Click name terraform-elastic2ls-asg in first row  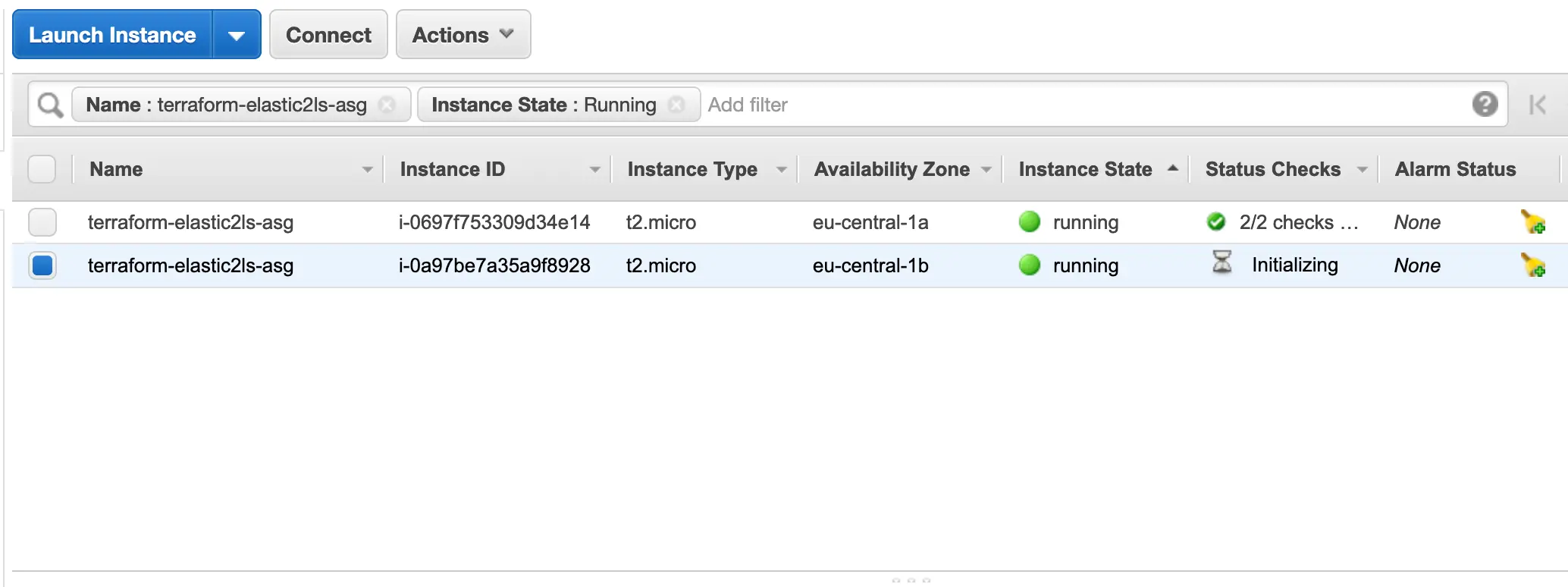pos(190,222)
